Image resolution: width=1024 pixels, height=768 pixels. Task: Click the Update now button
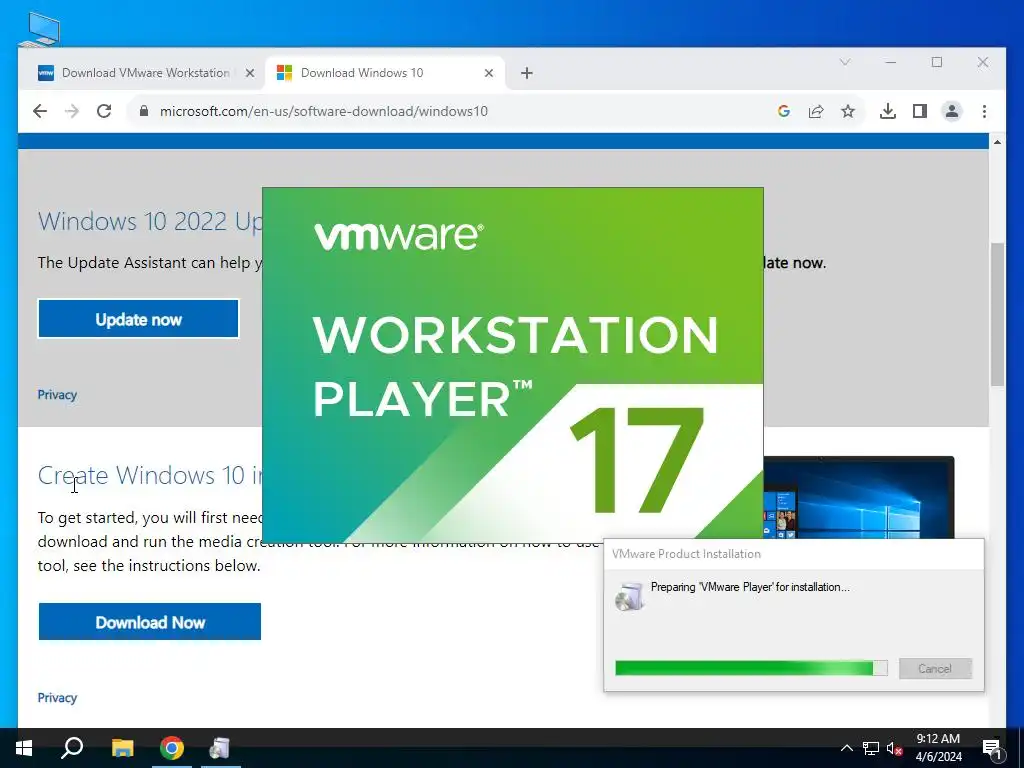(138, 319)
